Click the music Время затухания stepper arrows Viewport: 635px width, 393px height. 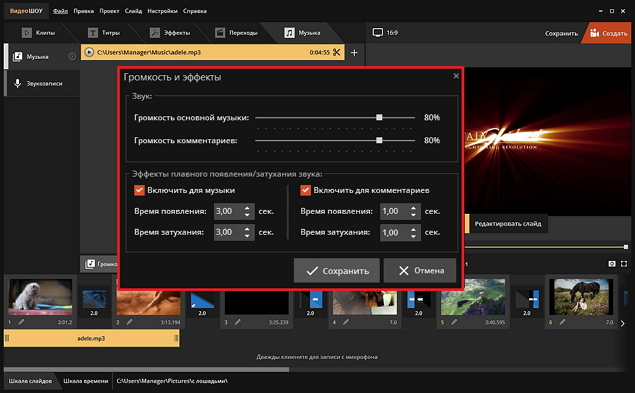[247, 232]
